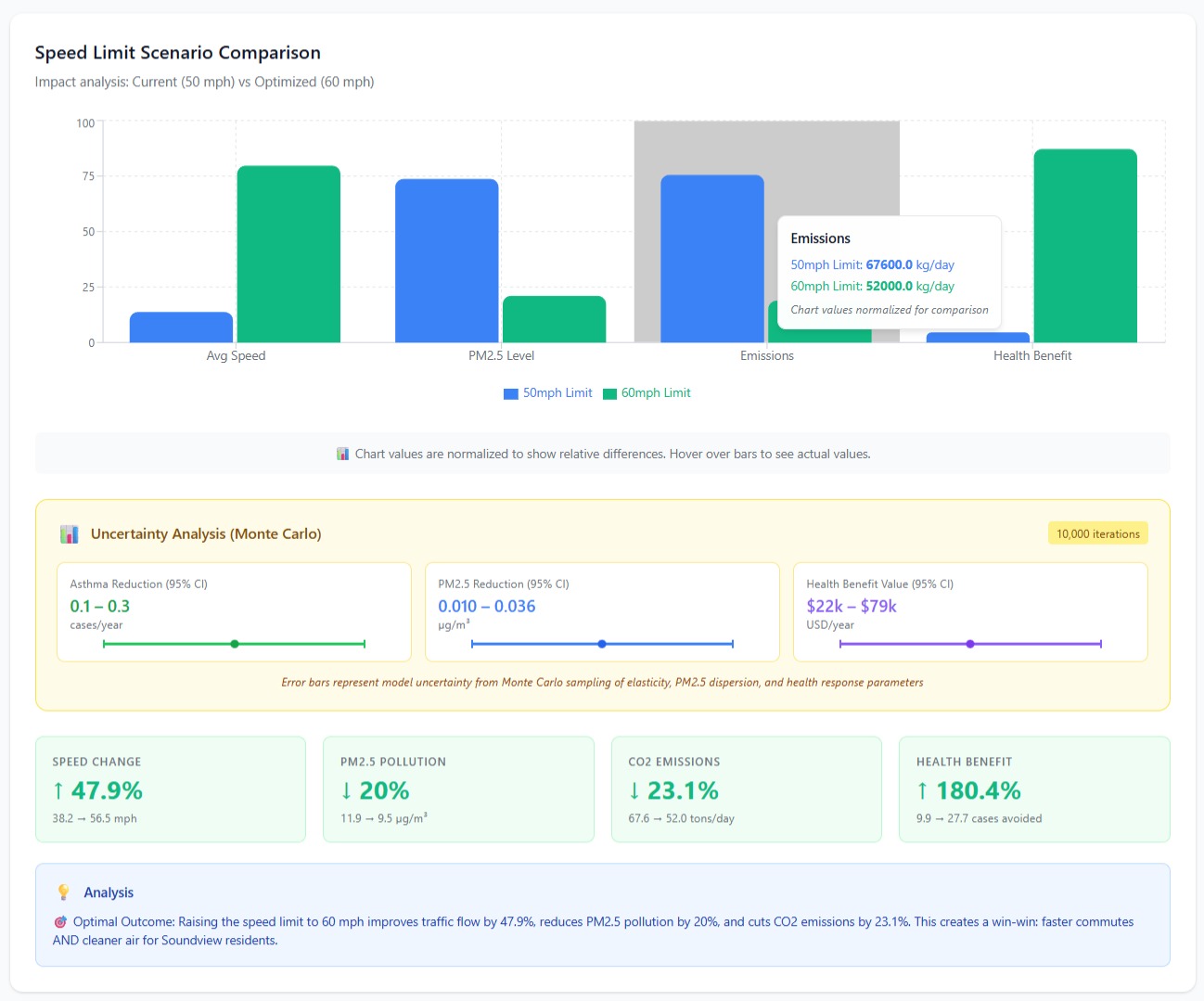
Task: Click the Asthma Reduction 95% CI card
Action: click(234, 611)
